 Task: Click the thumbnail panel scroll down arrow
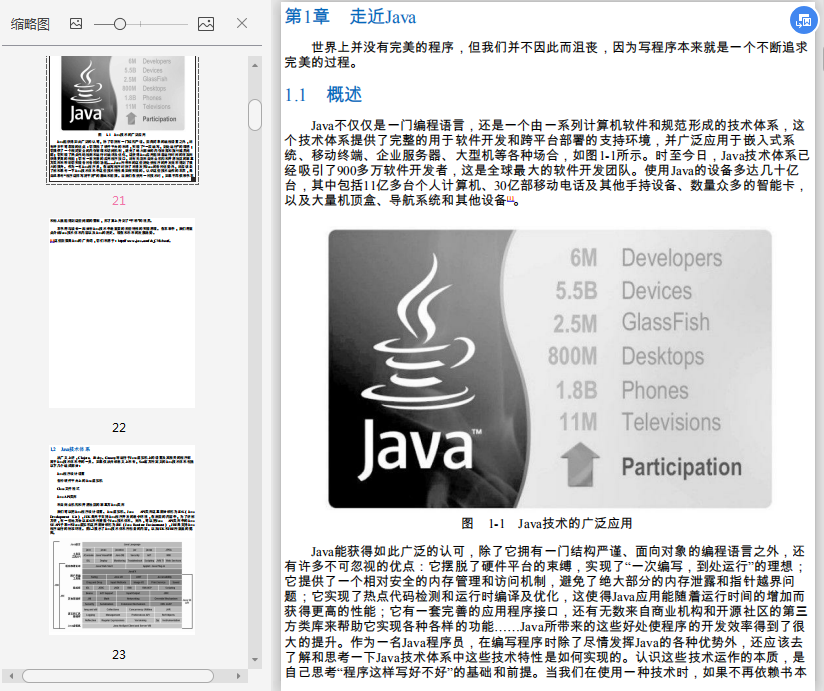255,659
